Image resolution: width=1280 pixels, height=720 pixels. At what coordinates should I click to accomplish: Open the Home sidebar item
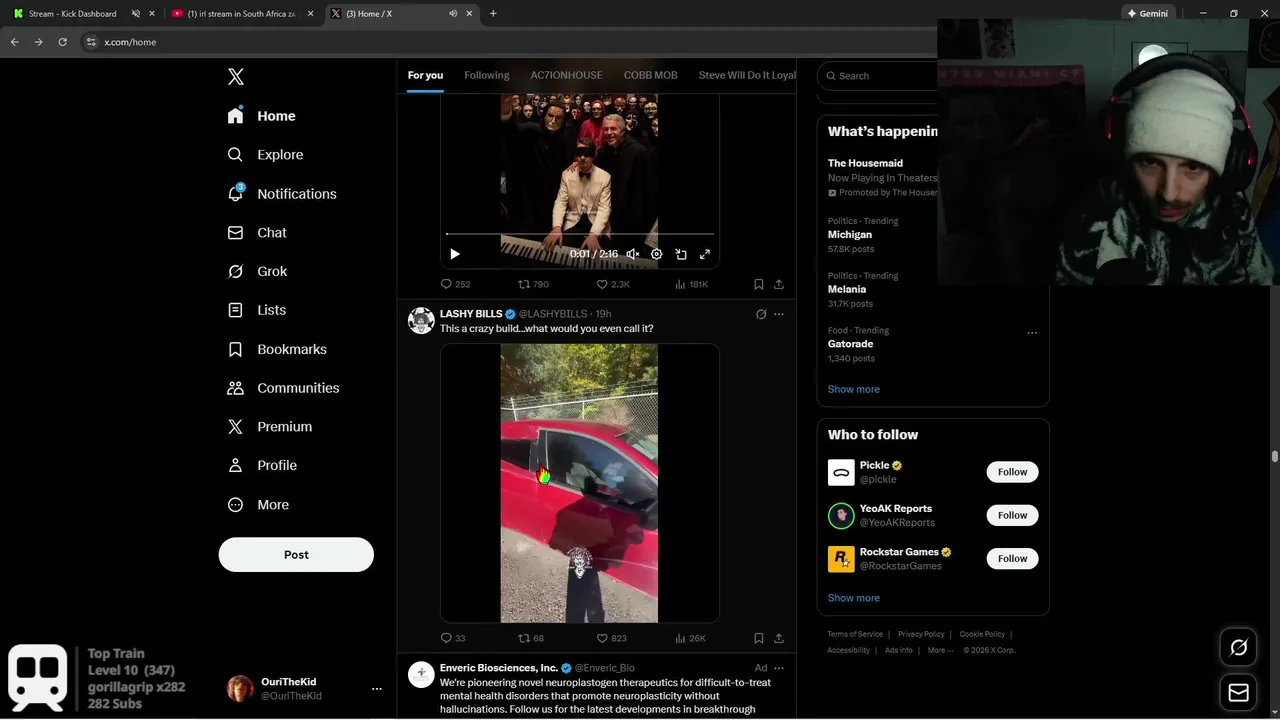(261, 116)
